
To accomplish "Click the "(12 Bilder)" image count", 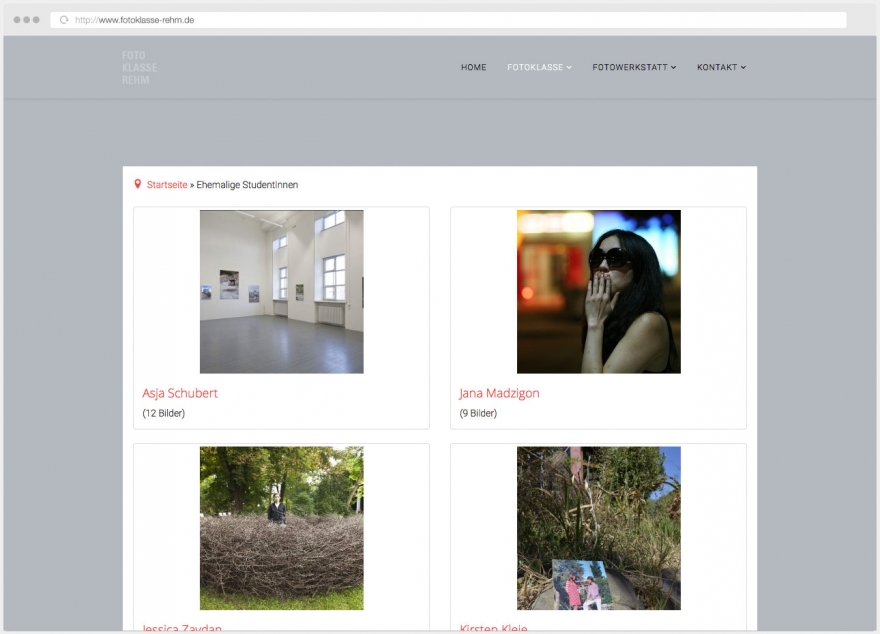I will click(163, 413).
